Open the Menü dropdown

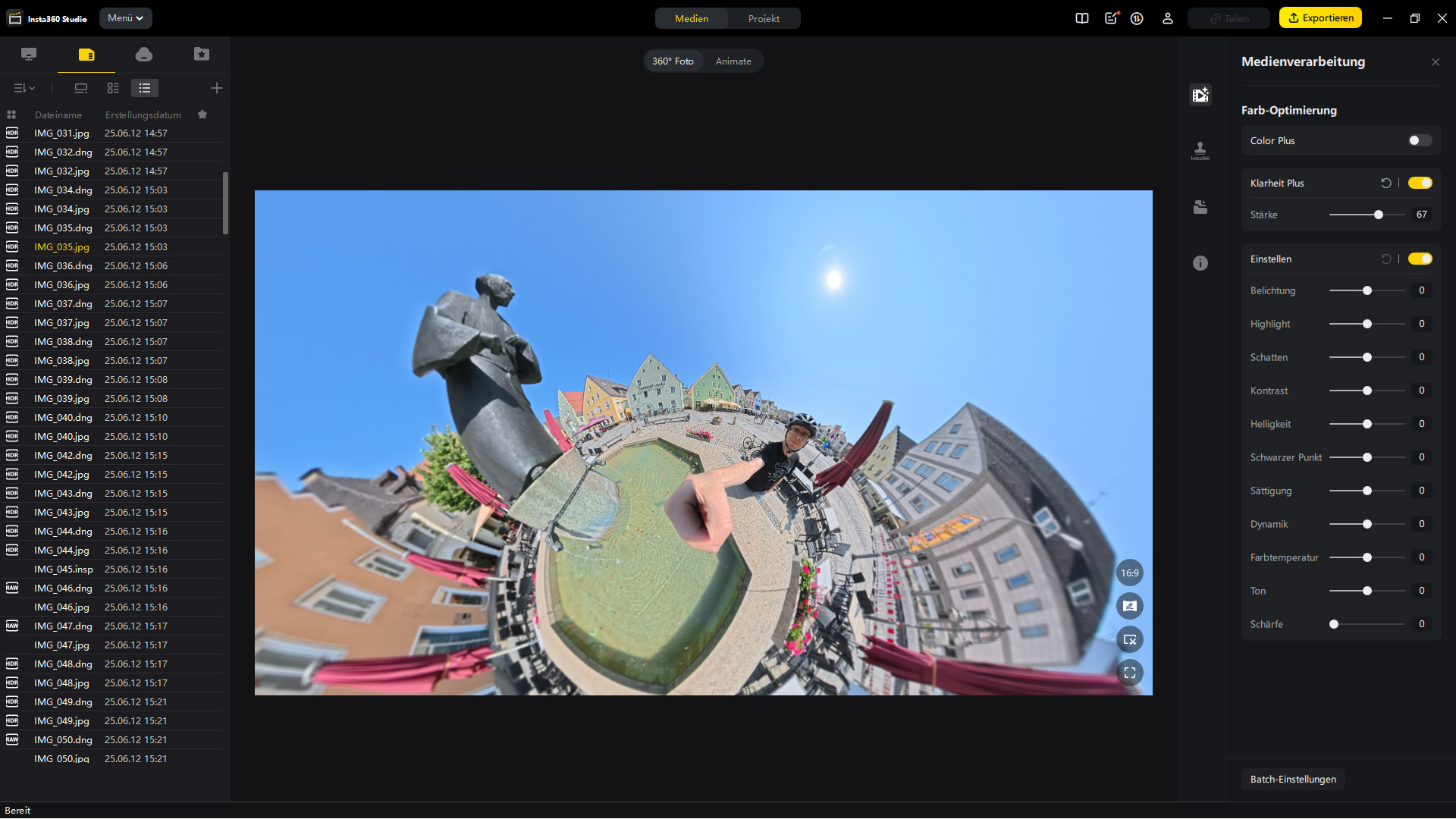point(125,18)
